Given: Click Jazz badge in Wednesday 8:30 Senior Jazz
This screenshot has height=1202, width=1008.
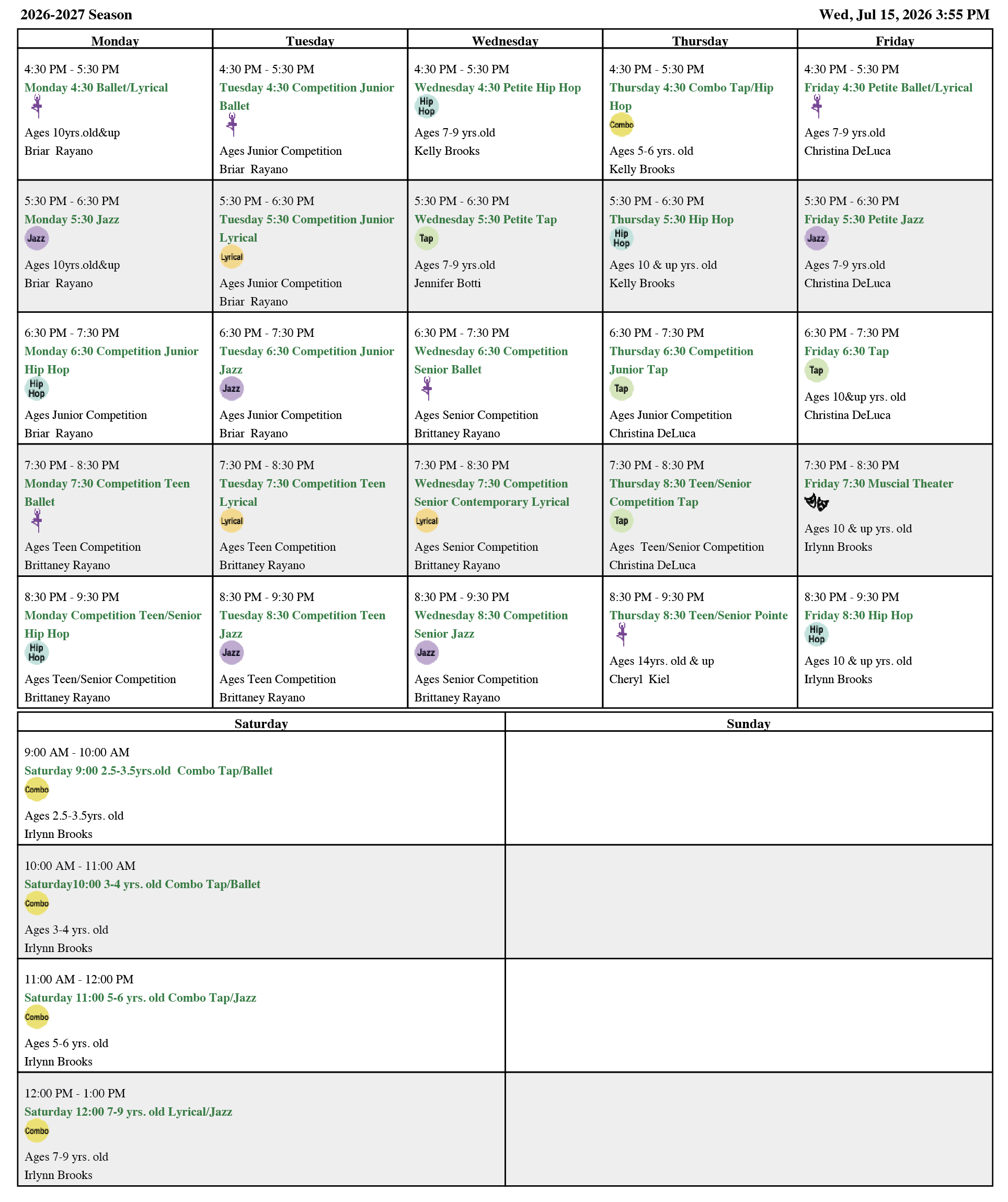Looking at the screenshot, I should tap(426, 652).
